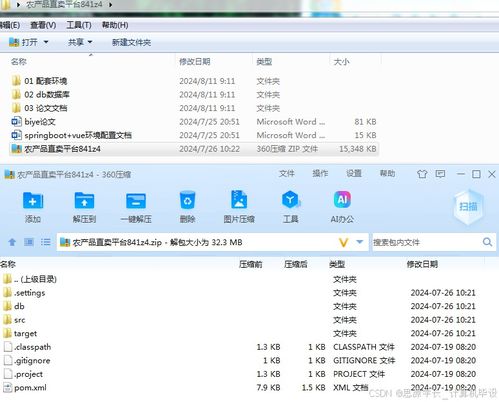Open the 操作 menu in 360压缩
Image resolution: width=499 pixels, height=402 pixels.
click(320, 173)
